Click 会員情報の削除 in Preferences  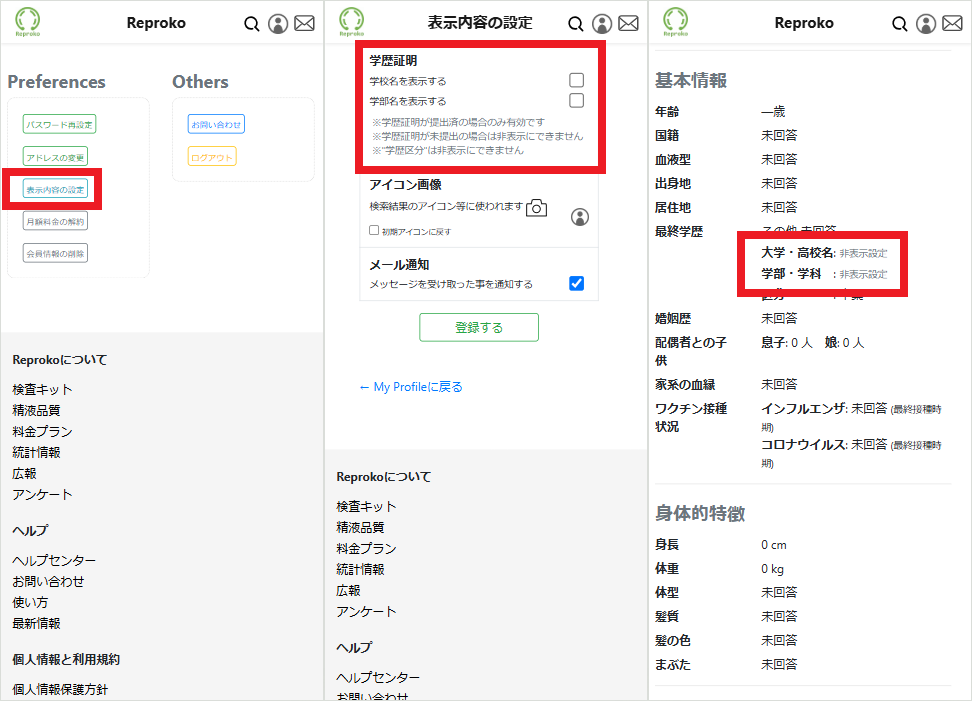(53, 253)
